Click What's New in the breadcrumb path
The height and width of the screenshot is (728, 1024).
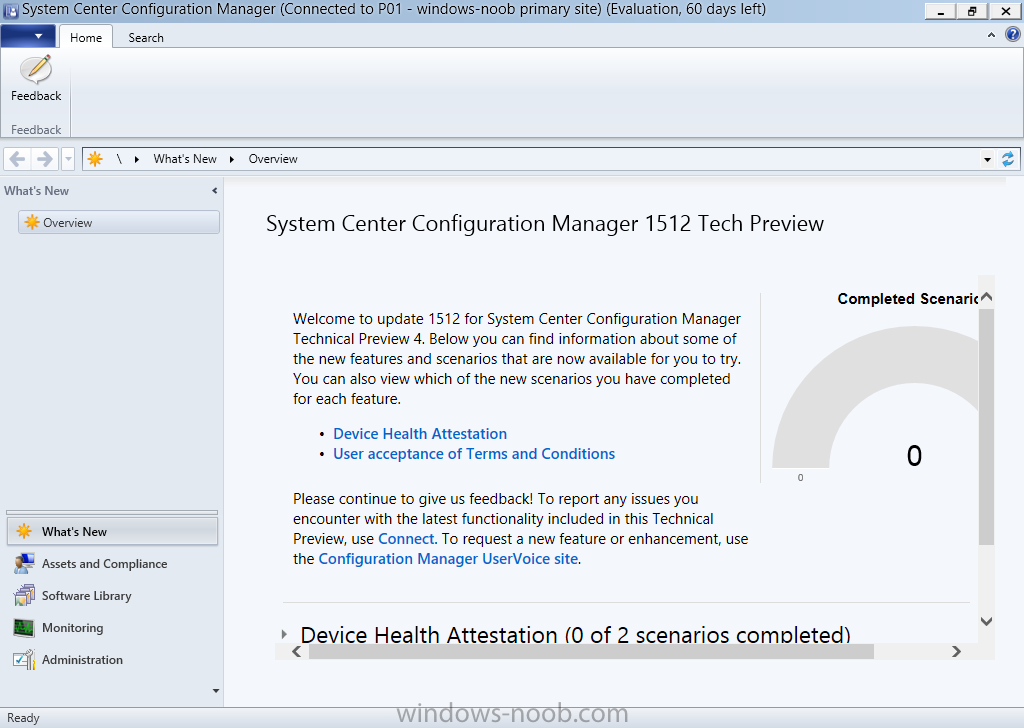(185, 159)
